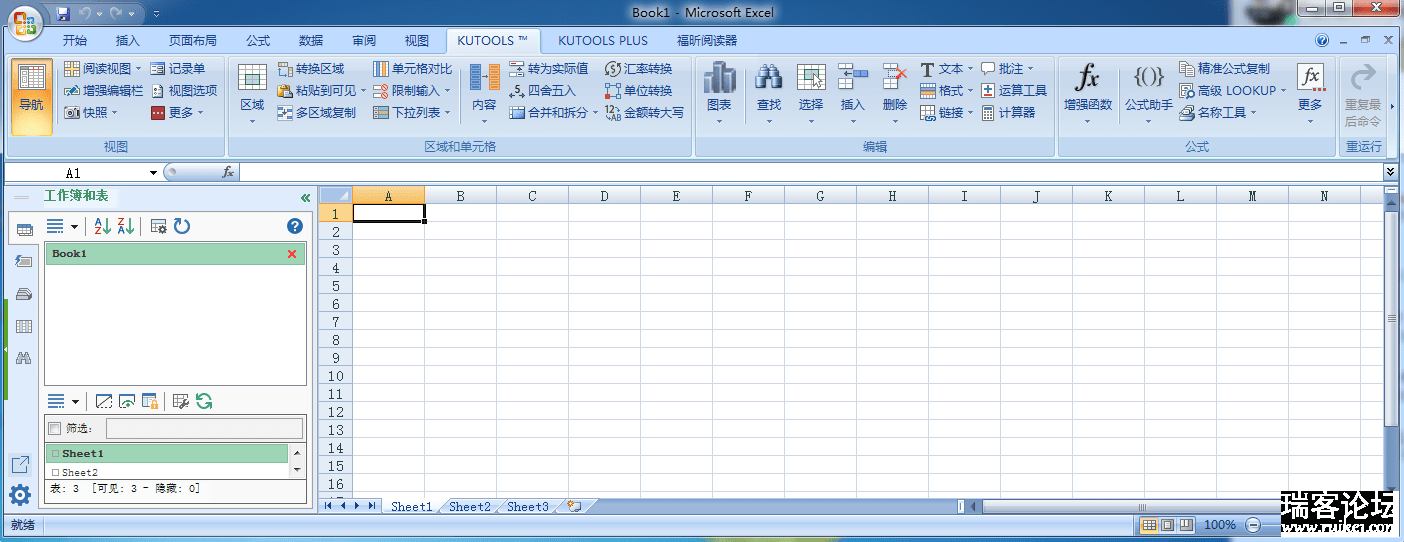This screenshot has width=1404, height=542.
Task: Click the sheet filter text field
Action: (204, 428)
